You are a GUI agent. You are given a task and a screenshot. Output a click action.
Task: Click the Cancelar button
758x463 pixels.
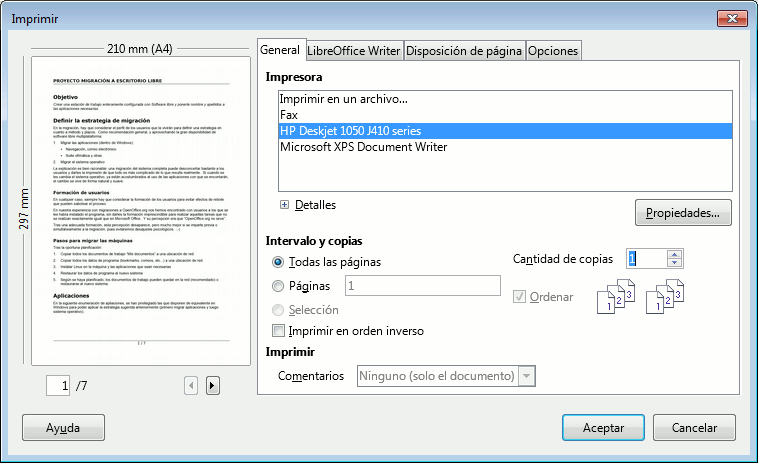[695, 427]
